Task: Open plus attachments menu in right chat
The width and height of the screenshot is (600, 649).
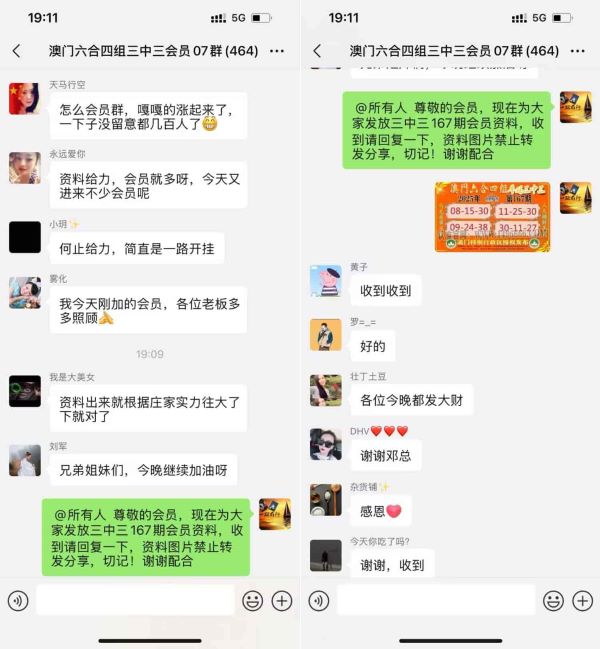Action: pyautogui.click(x=583, y=601)
